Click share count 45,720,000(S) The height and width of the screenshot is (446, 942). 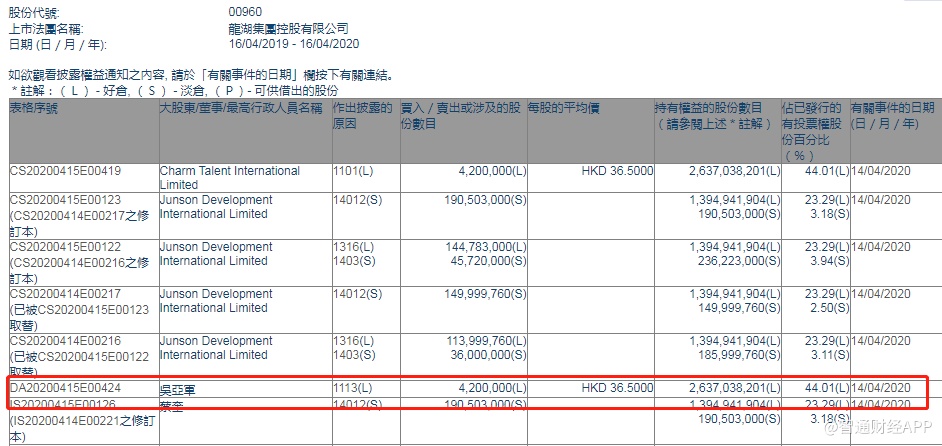(488, 261)
